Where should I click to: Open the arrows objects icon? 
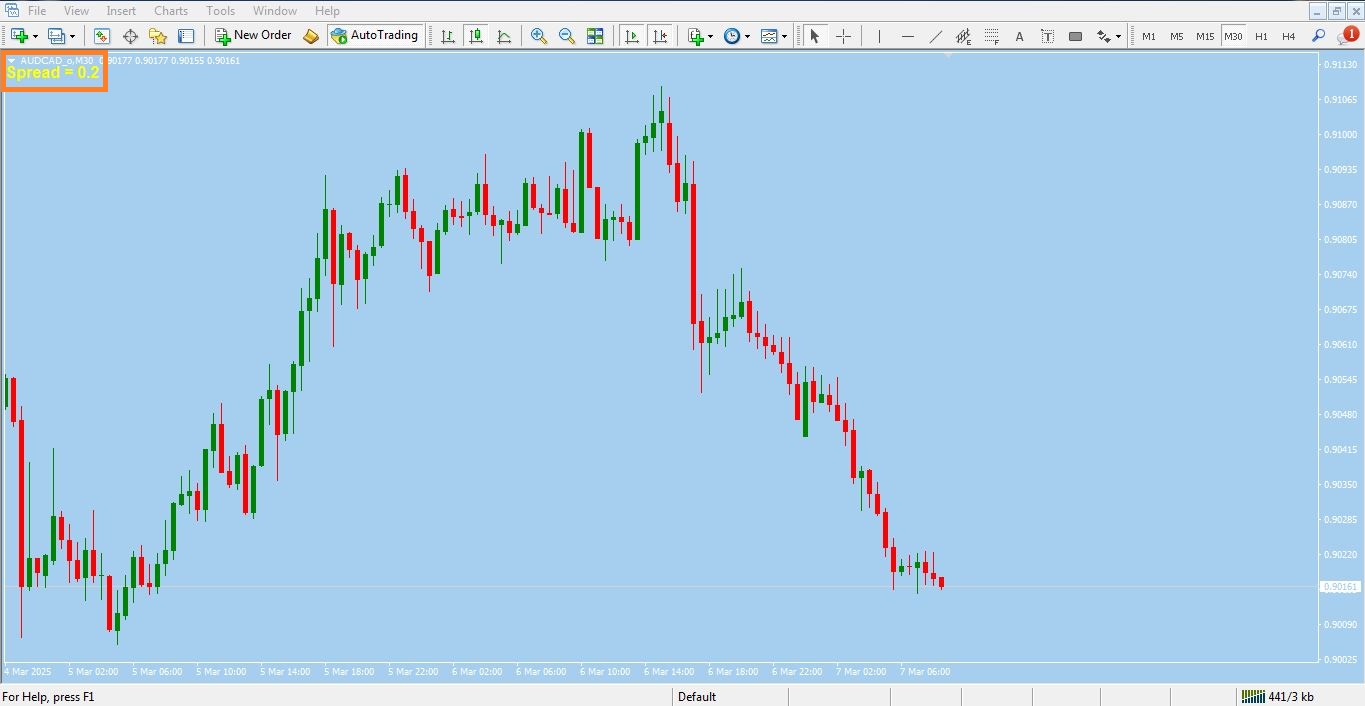tap(1103, 36)
